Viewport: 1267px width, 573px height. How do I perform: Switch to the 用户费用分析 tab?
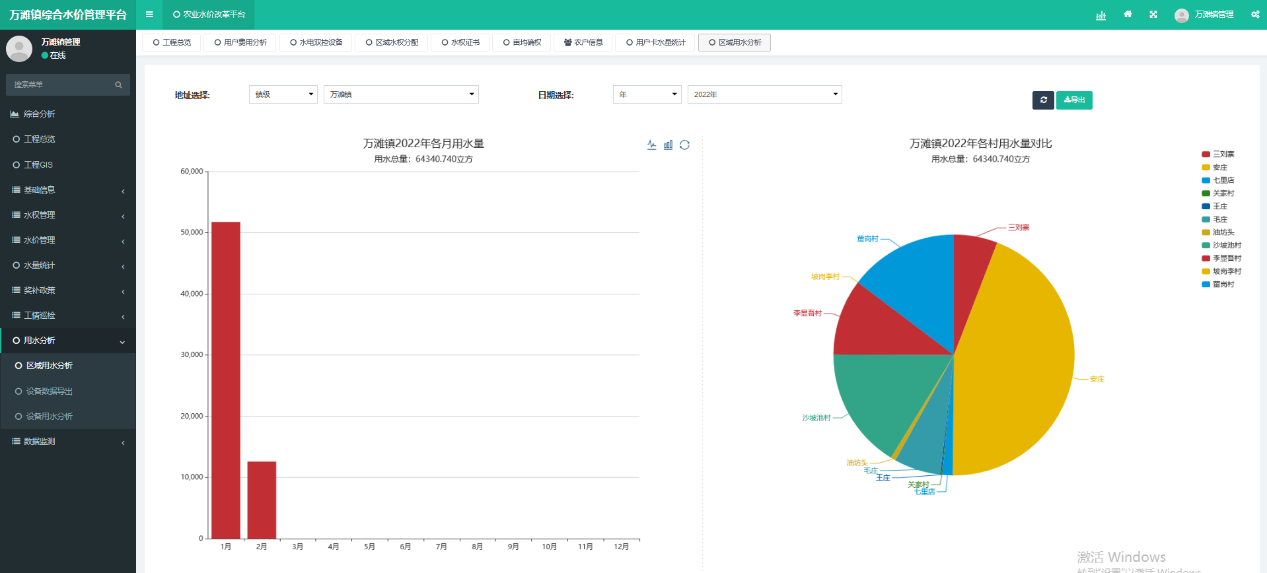point(239,43)
